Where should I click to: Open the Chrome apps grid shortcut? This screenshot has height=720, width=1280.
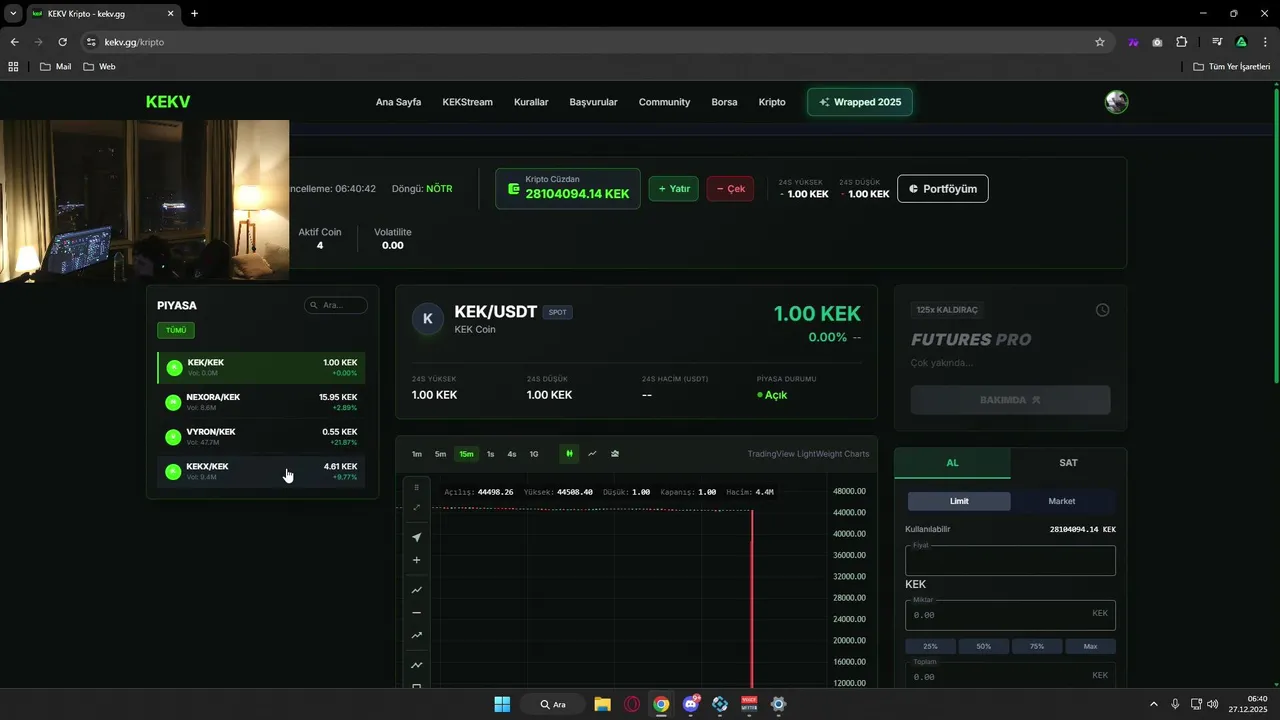13,66
